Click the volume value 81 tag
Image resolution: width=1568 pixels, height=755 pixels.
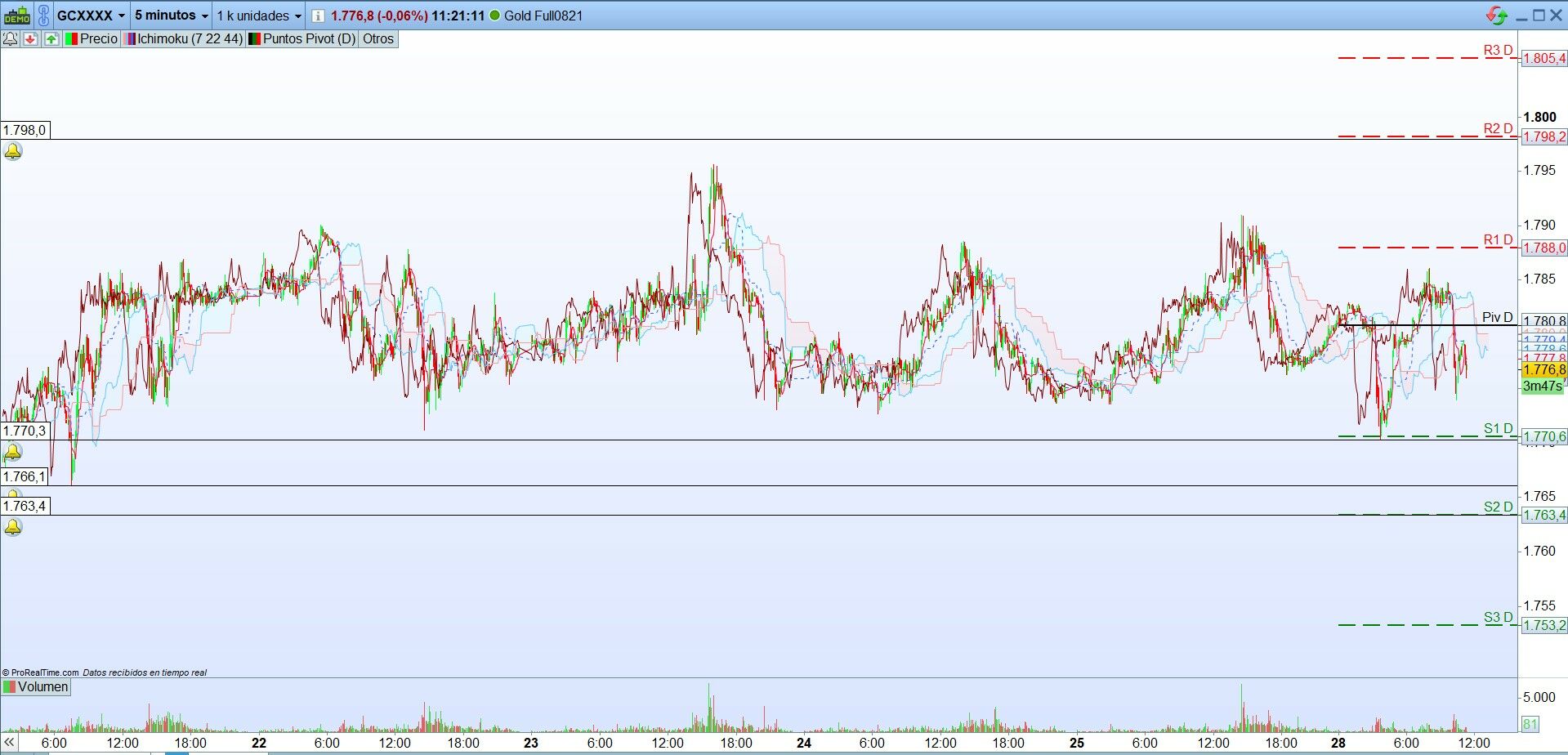pyautogui.click(x=1530, y=724)
